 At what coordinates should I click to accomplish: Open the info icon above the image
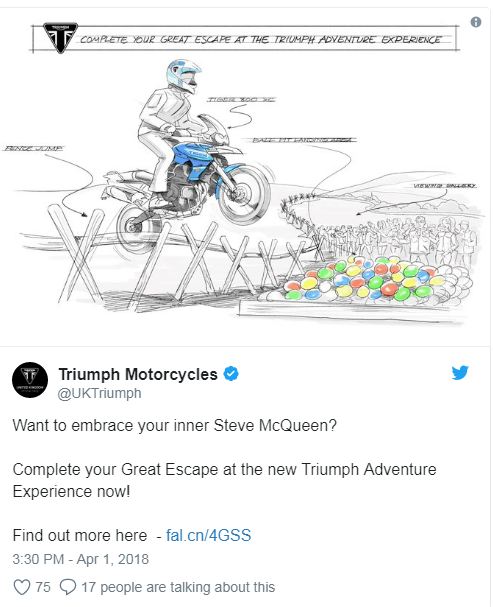(x=476, y=22)
